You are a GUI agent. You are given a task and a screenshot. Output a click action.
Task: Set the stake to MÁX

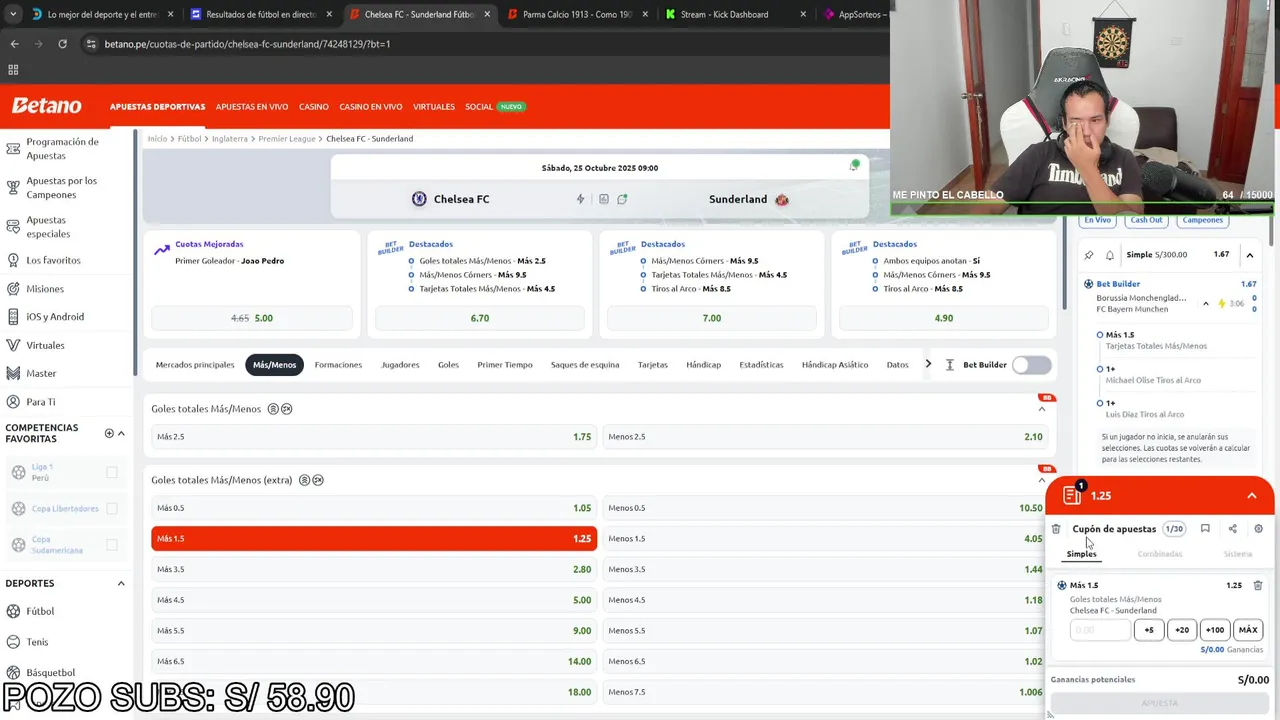1248,630
